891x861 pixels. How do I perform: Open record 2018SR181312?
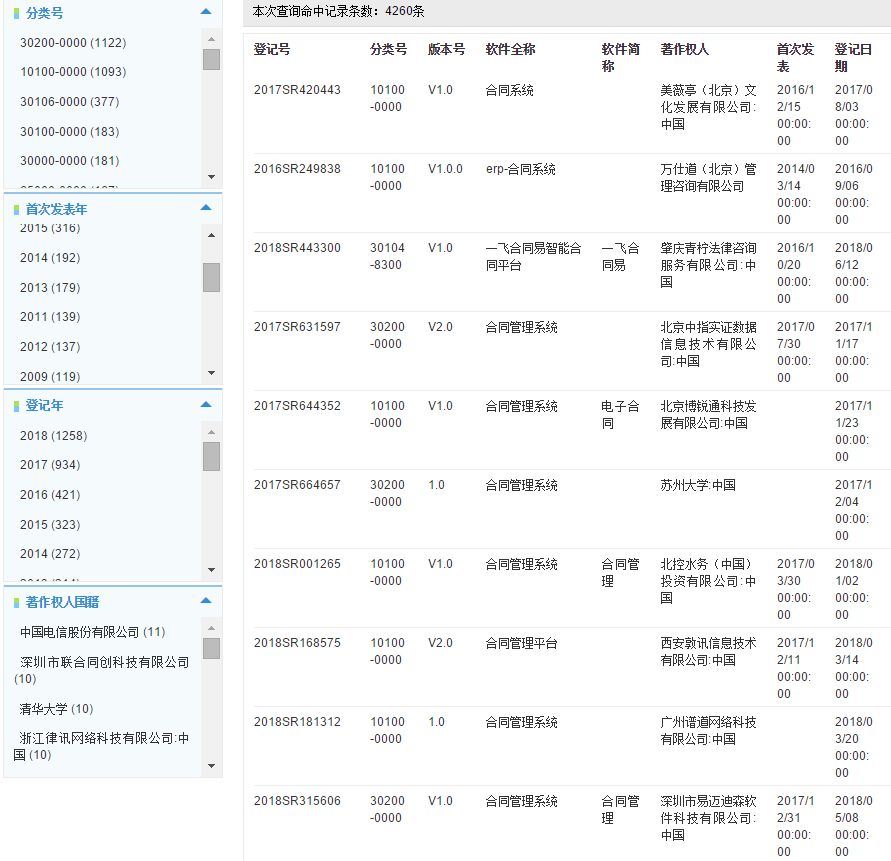coord(297,722)
